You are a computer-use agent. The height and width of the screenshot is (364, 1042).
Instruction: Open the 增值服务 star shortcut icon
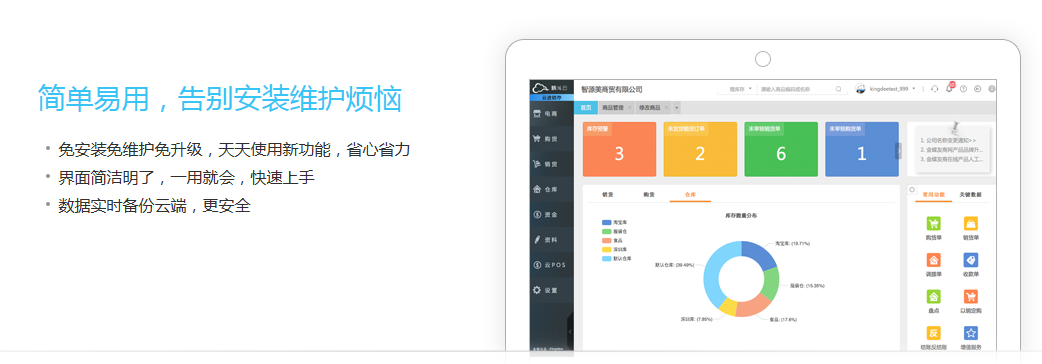point(970,333)
